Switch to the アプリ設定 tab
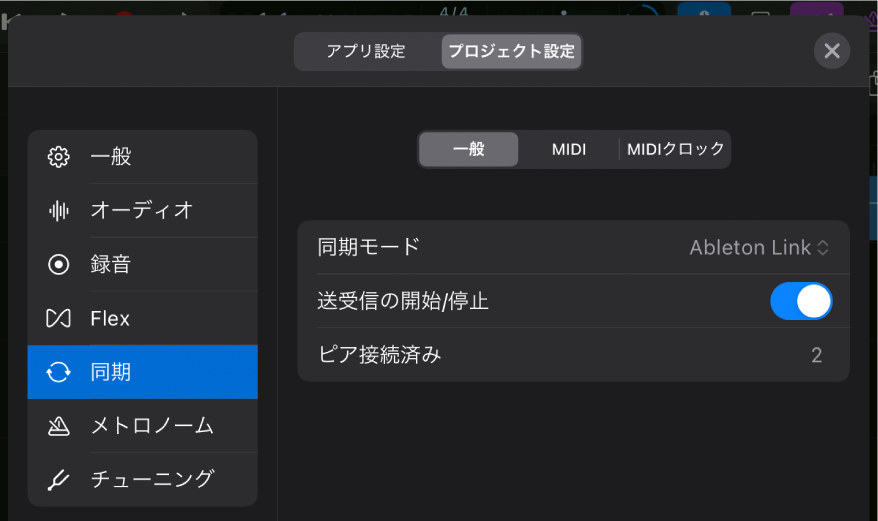The width and height of the screenshot is (878, 521). [x=366, y=51]
